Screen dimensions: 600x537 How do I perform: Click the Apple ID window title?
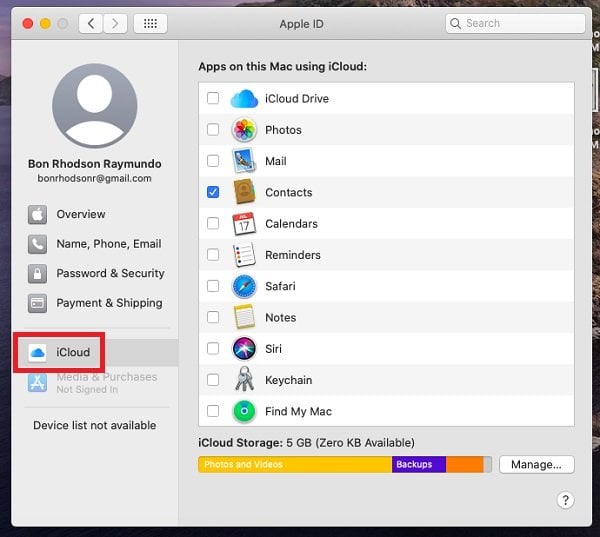(x=302, y=24)
